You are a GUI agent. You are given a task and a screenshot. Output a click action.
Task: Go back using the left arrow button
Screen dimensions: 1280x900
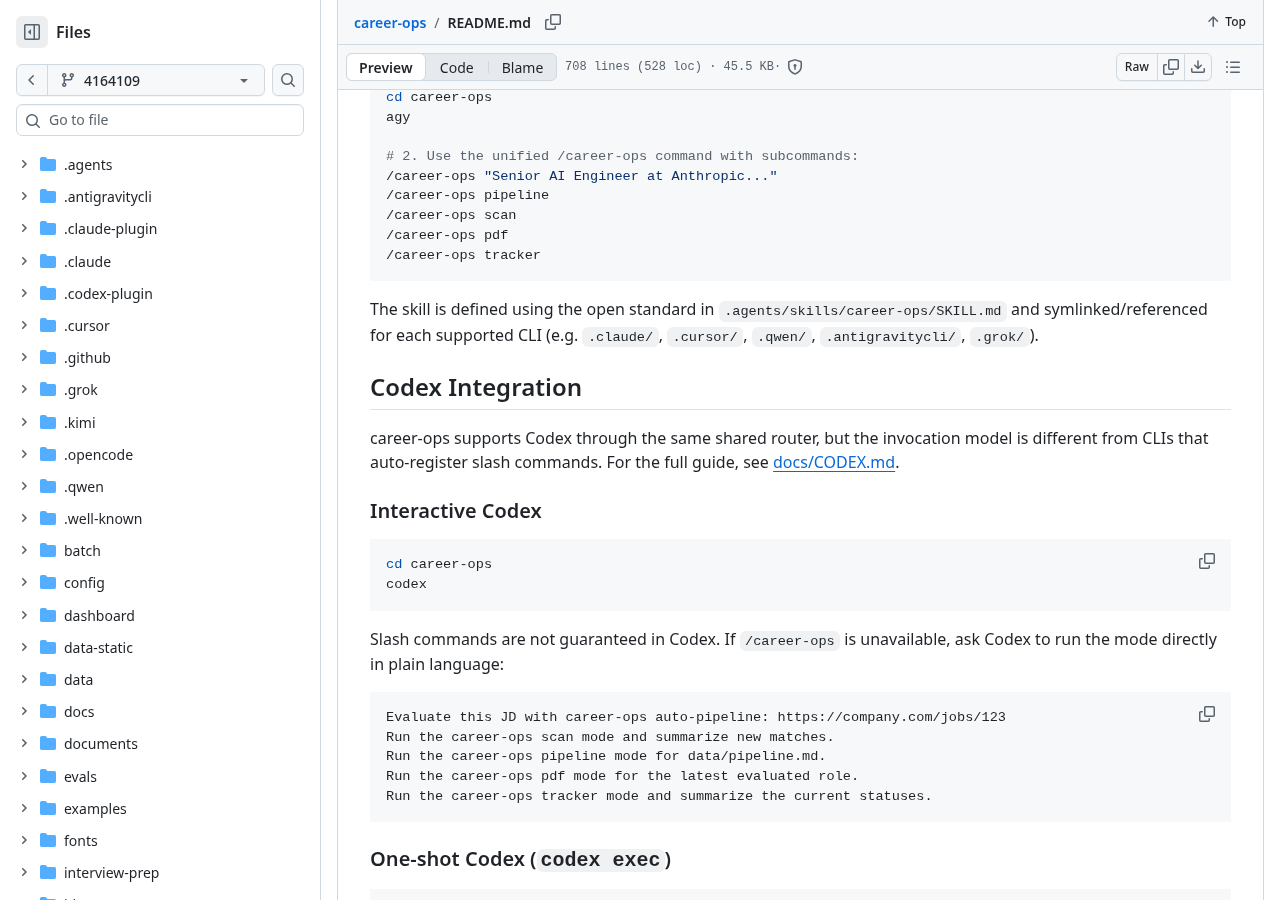32,80
